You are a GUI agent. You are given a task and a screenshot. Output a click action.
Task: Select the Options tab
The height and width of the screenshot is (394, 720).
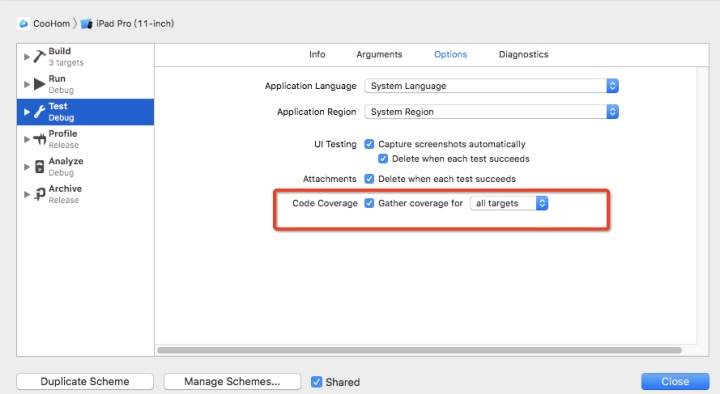click(450, 54)
